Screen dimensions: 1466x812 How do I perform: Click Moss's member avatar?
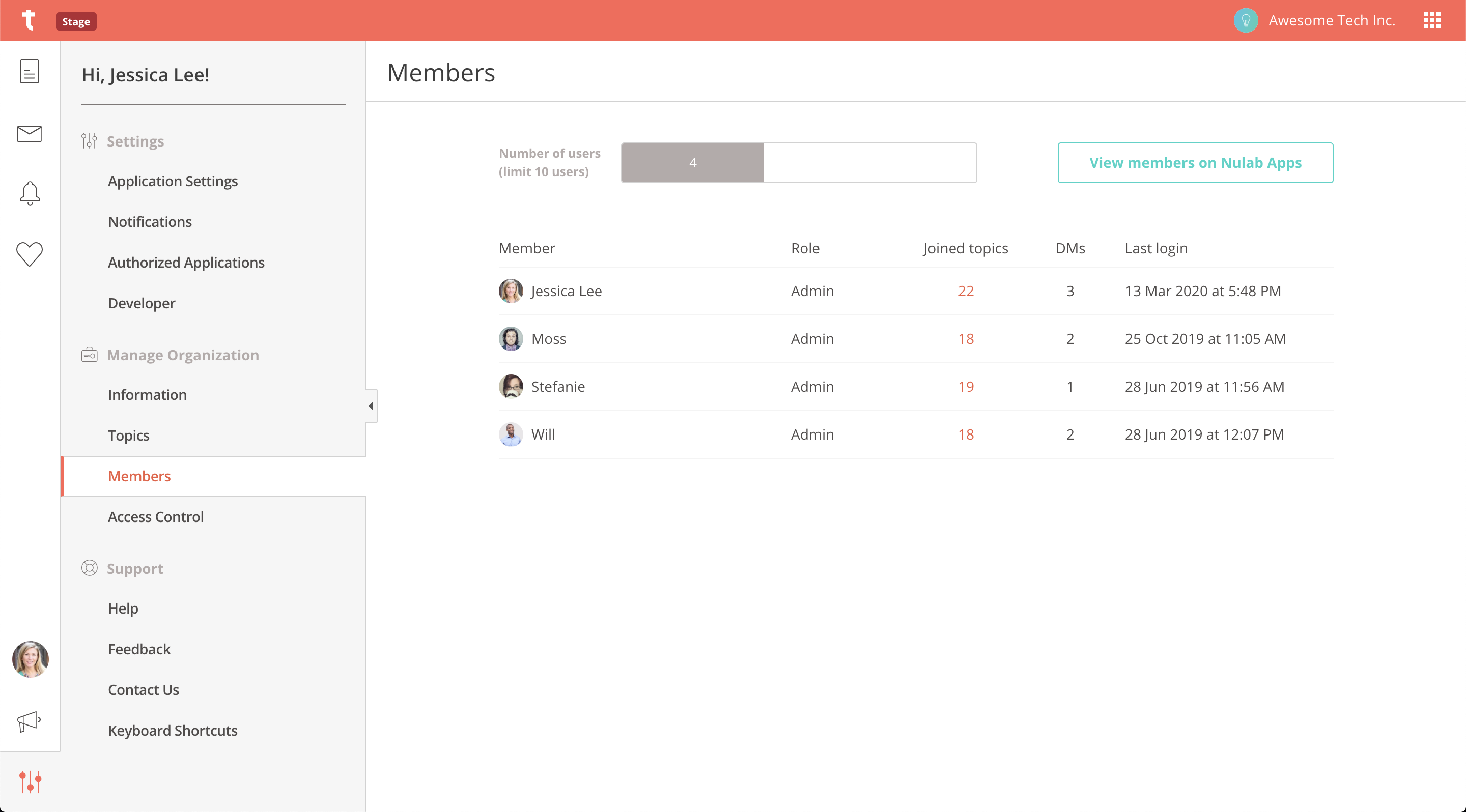[x=511, y=339]
